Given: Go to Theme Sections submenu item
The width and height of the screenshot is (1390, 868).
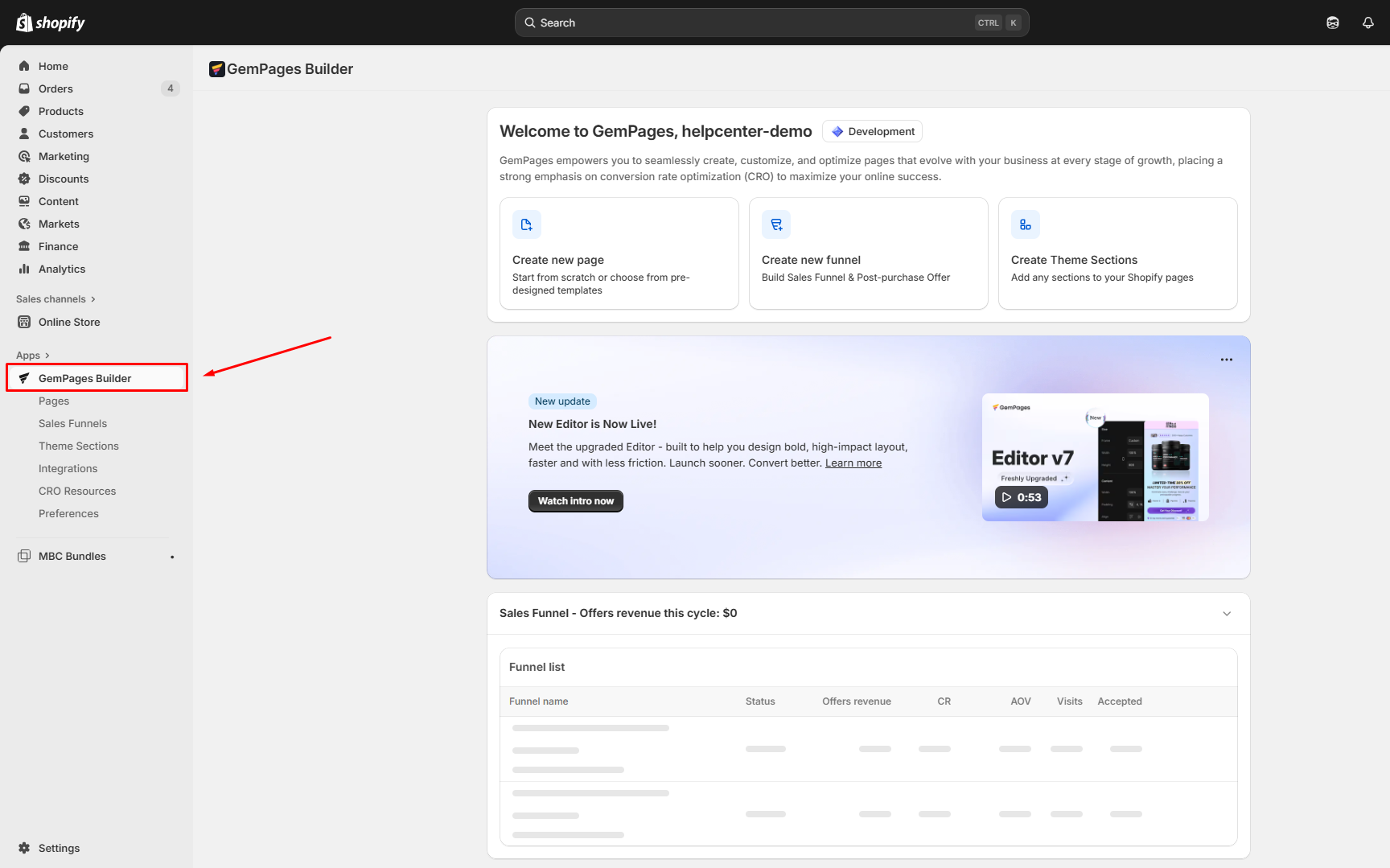Looking at the screenshot, I should tap(79, 446).
